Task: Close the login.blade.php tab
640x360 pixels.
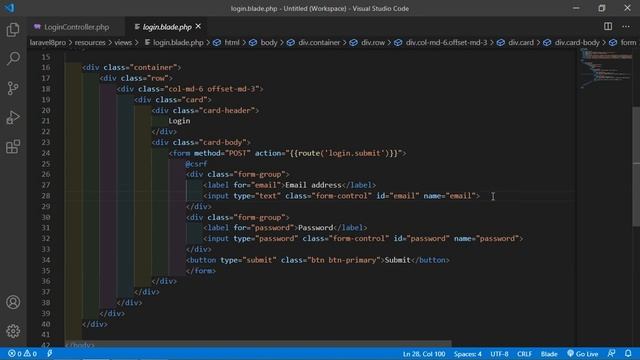Action: tap(198, 27)
